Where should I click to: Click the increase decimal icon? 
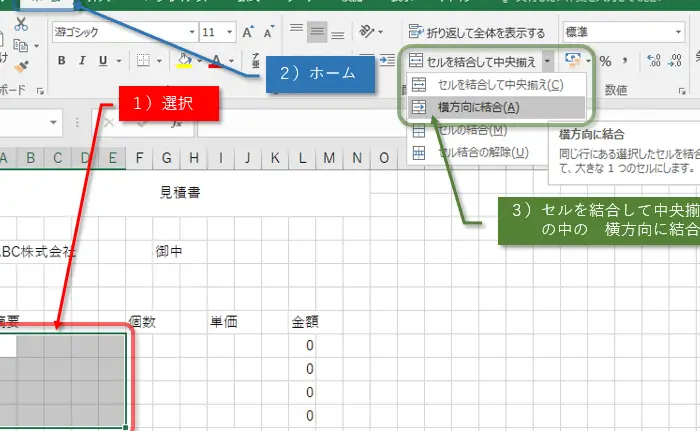click(654, 60)
